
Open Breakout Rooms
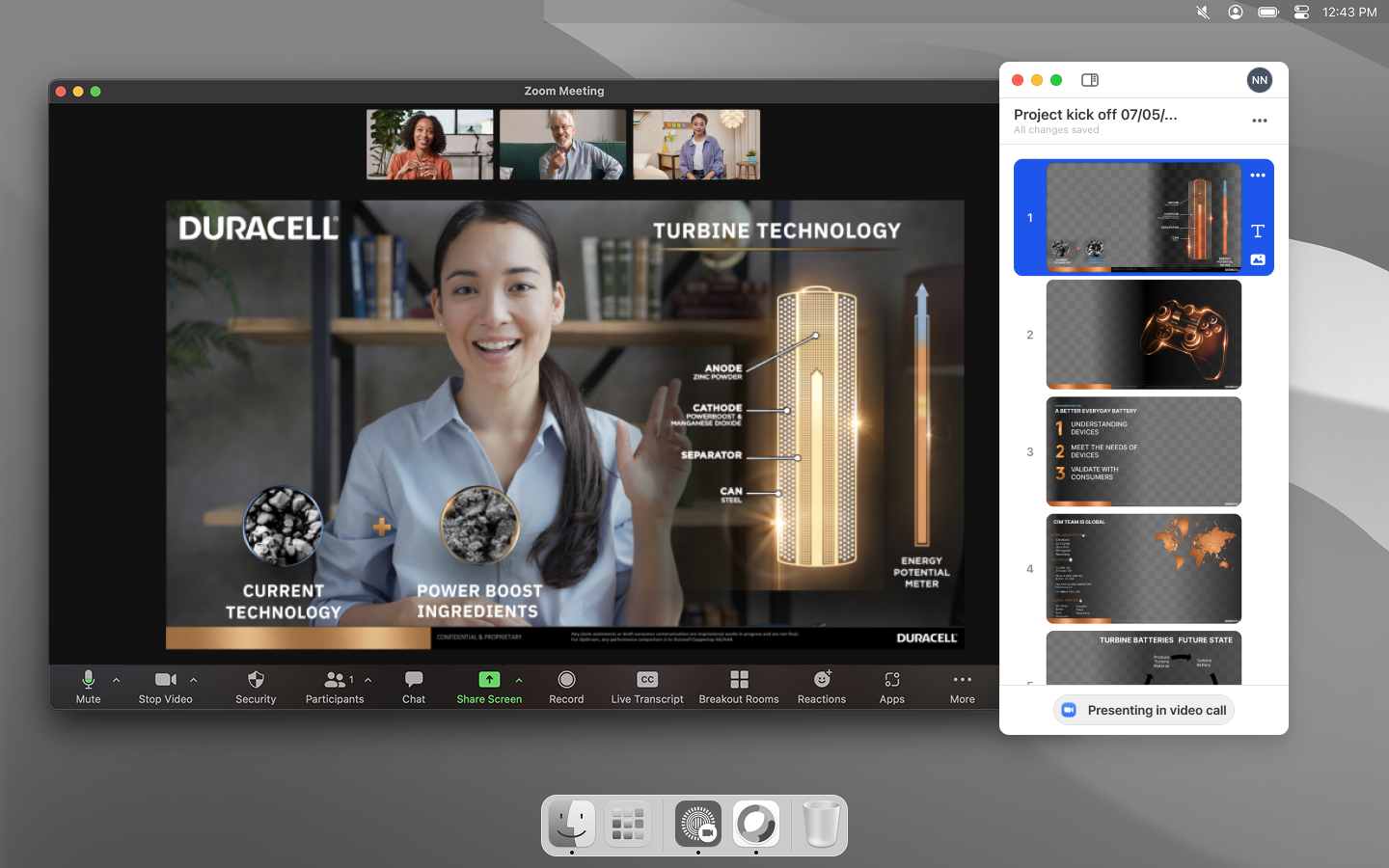tap(739, 687)
